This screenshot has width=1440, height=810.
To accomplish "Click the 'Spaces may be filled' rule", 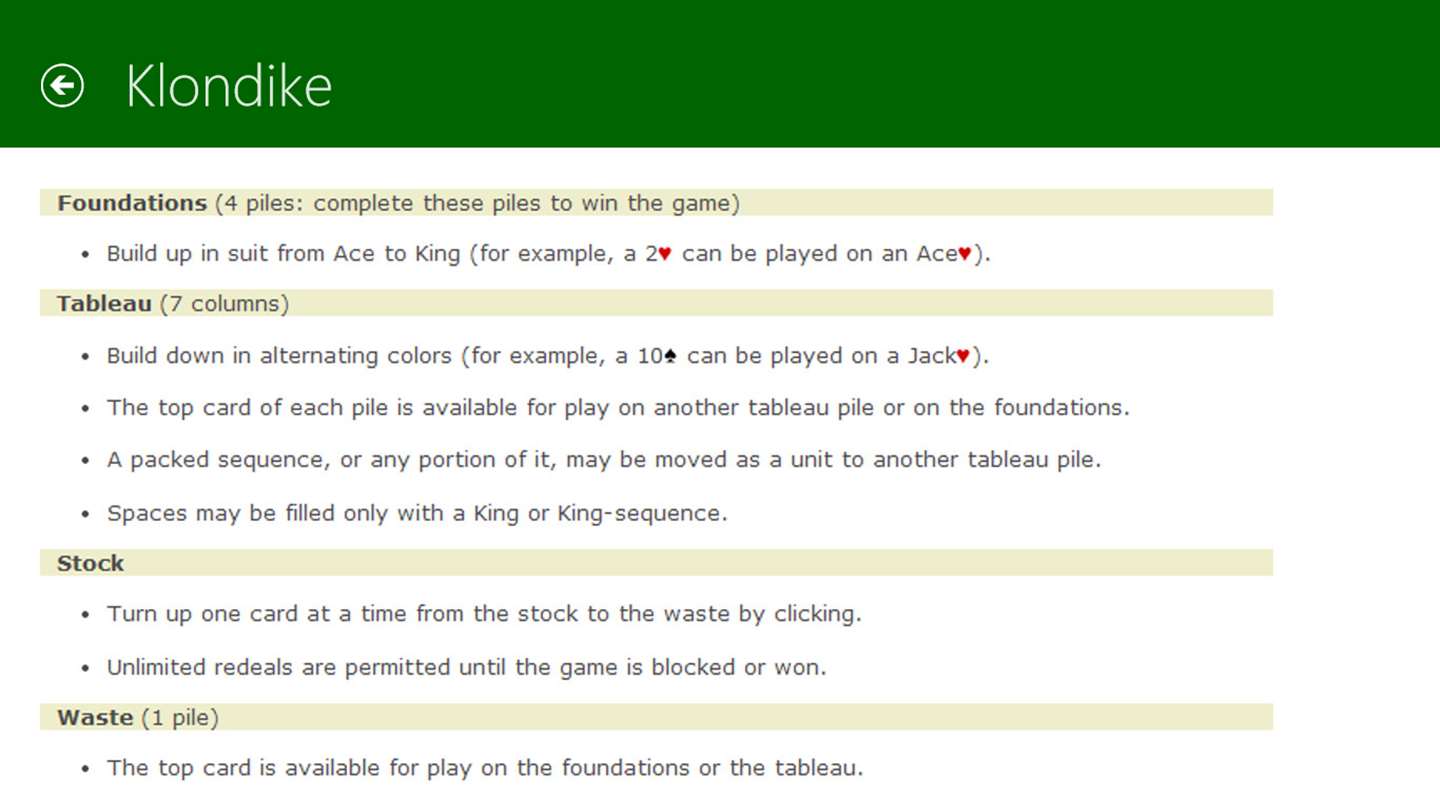I will (x=417, y=513).
